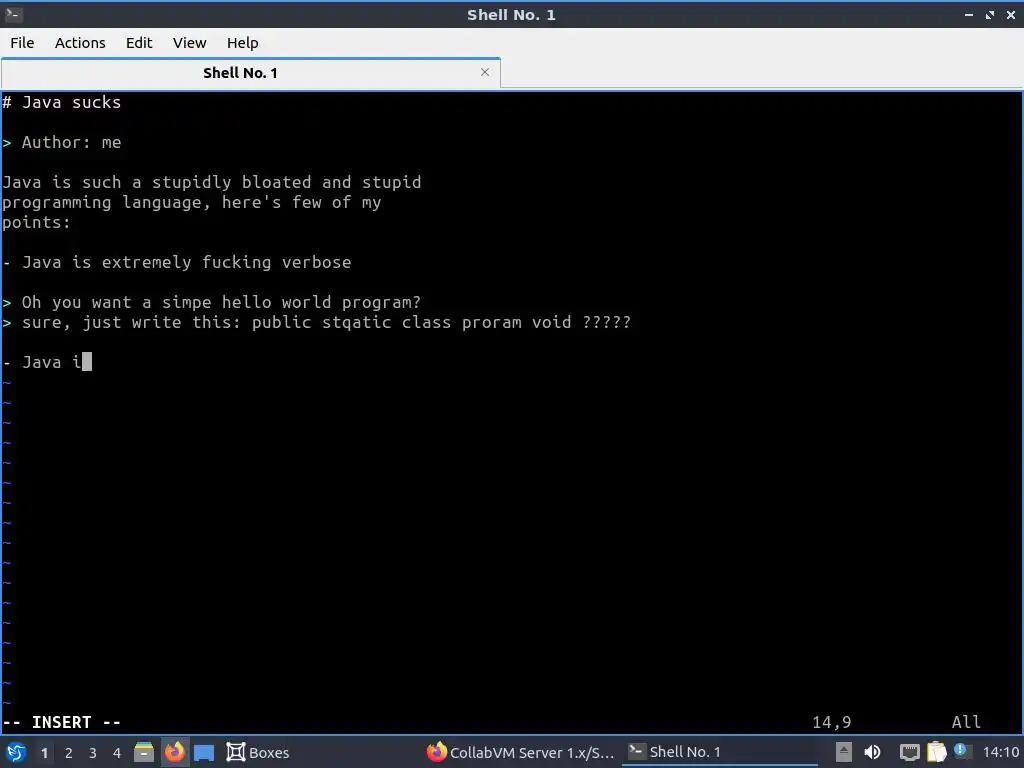Click the blue show desktop icon
The image size is (1024, 768).
[x=204, y=753]
